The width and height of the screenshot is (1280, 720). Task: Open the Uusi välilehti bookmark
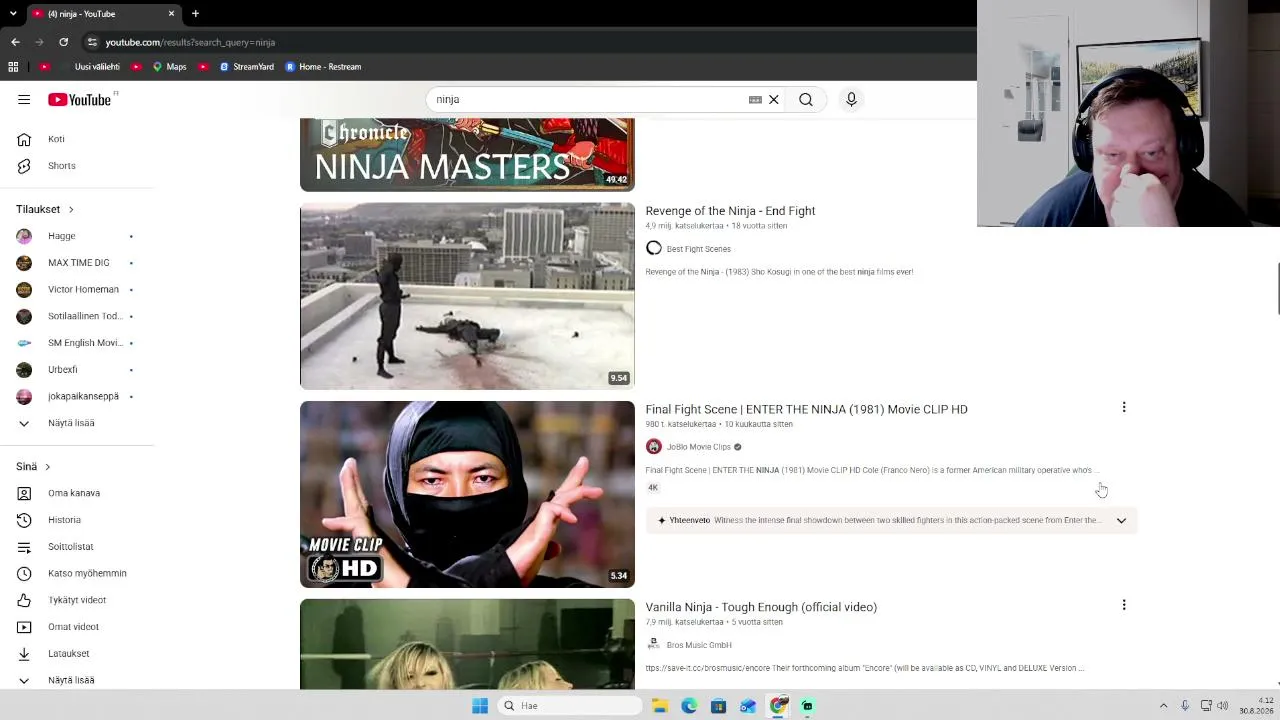(x=96, y=67)
